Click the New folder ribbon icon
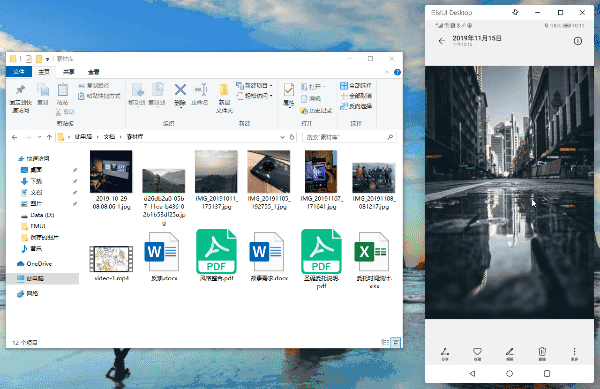Viewport: 600px width, 389px height. 224,98
